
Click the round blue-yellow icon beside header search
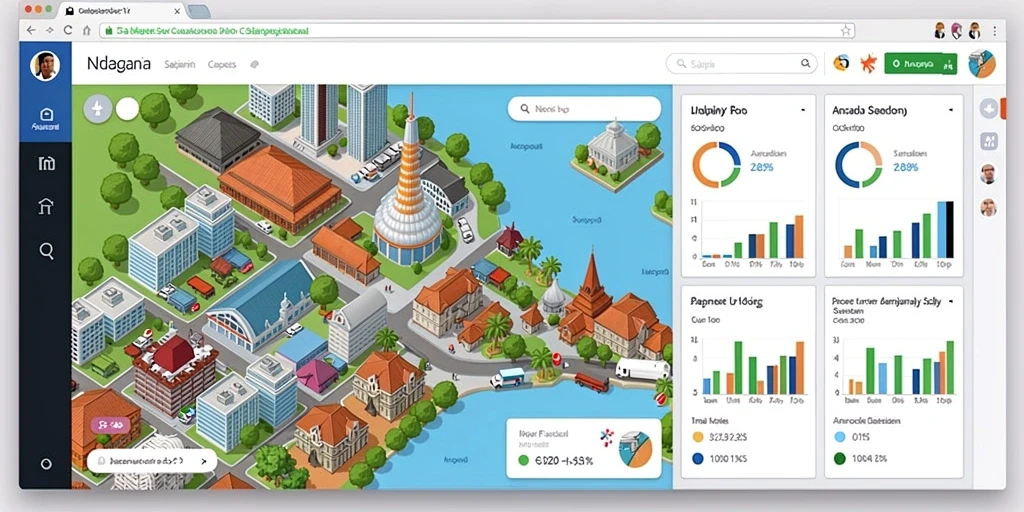pyautogui.click(x=841, y=63)
